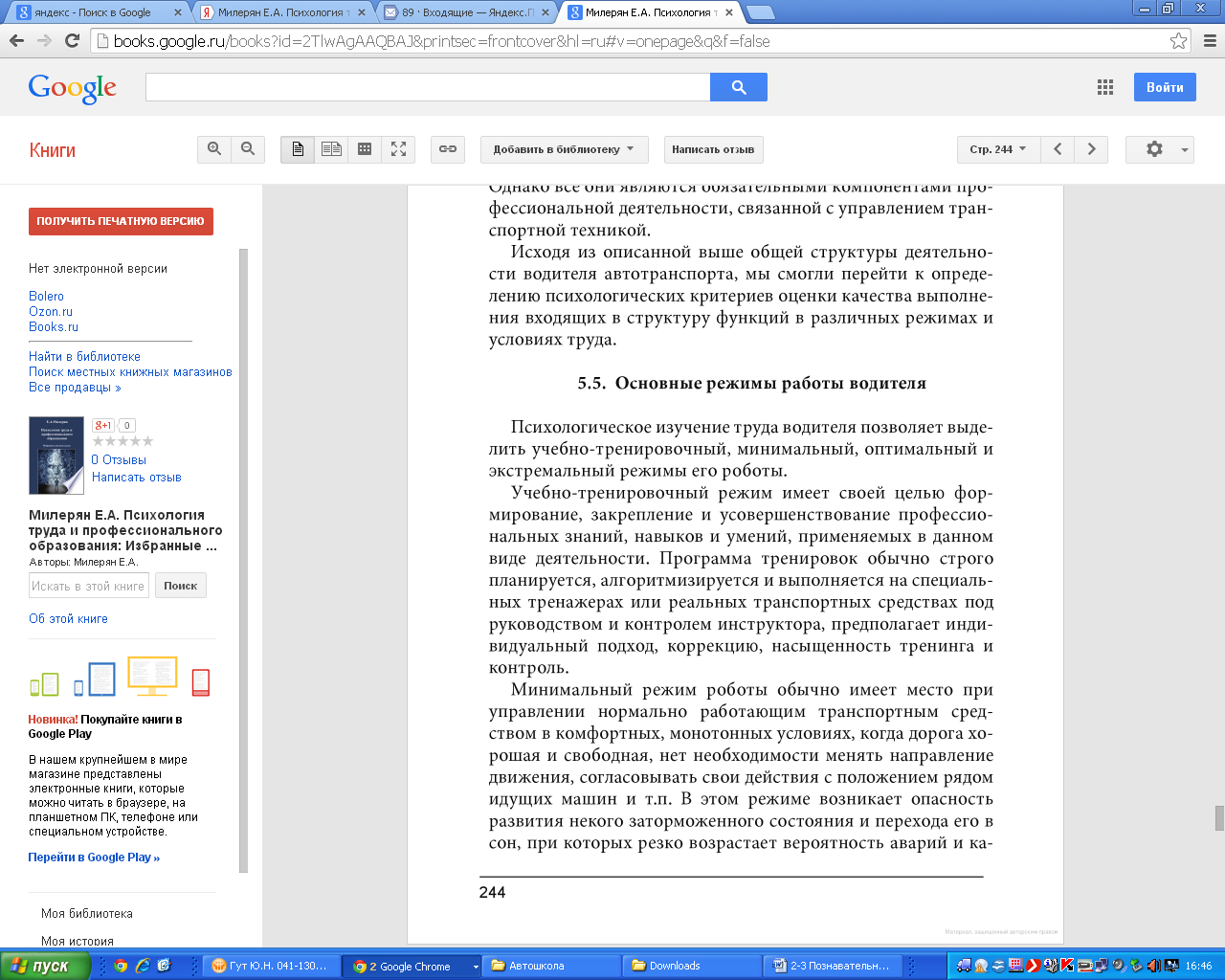
Task: Go to the next book page
Action: pos(1091,149)
